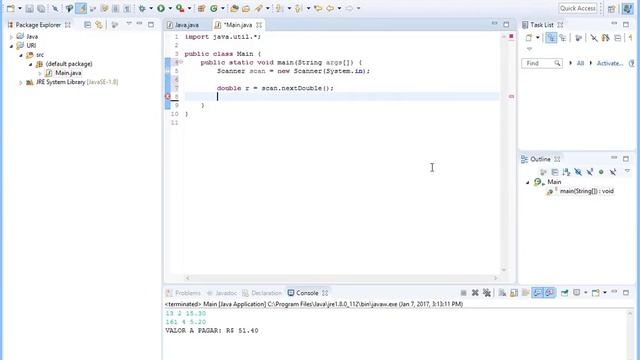Image resolution: width=640 pixels, height=360 pixels.
Task: Expand the JRE System Library node
Action: coord(21,82)
